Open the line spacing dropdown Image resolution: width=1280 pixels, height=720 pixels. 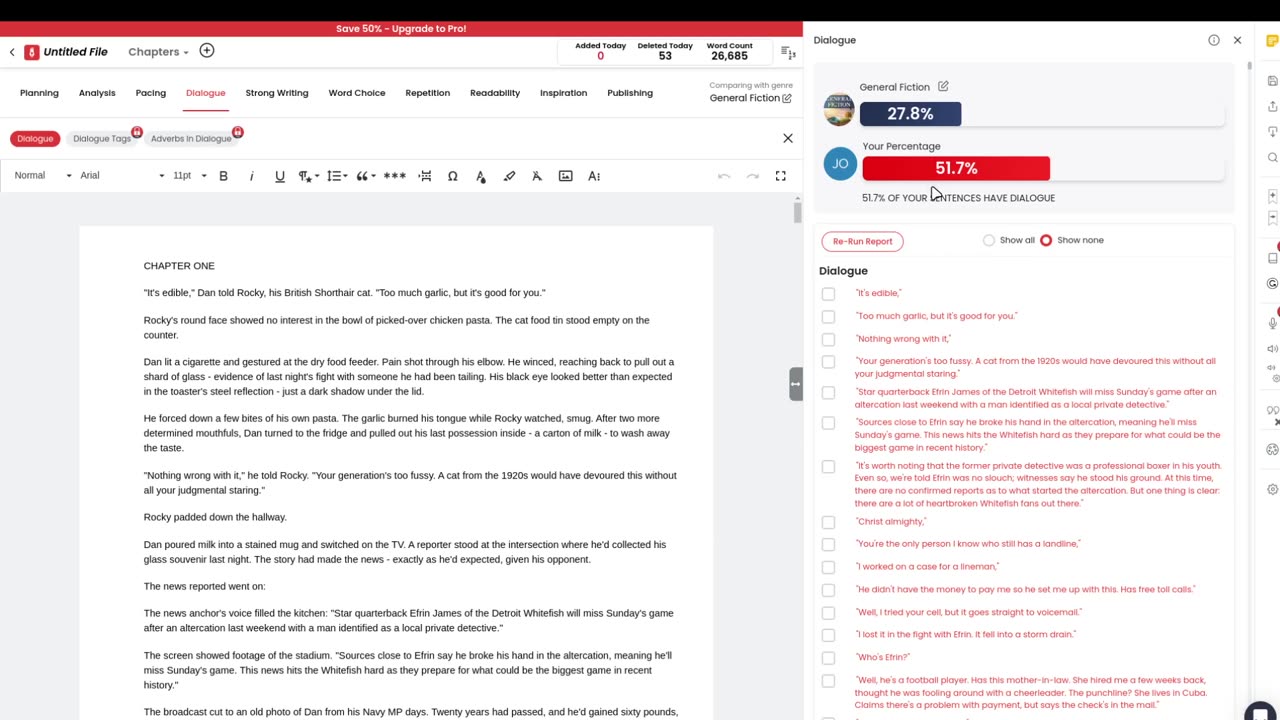337,176
